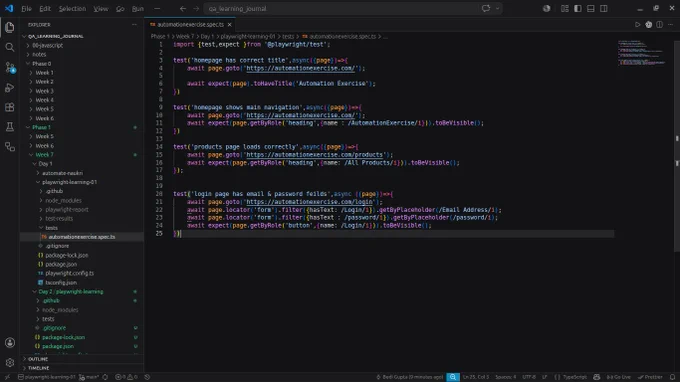
Task: Click the highlighted zoom magnifier in status bar
Action: point(453,377)
